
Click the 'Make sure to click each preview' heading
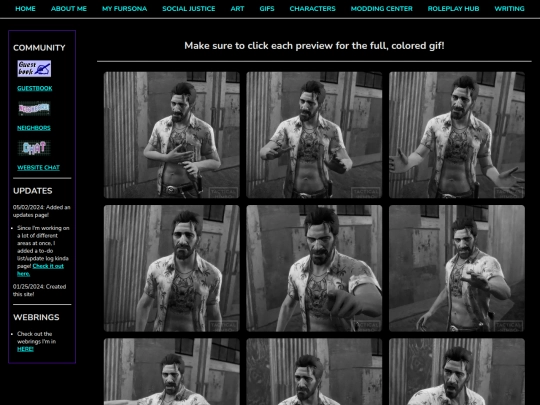pyautogui.click(x=314, y=46)
